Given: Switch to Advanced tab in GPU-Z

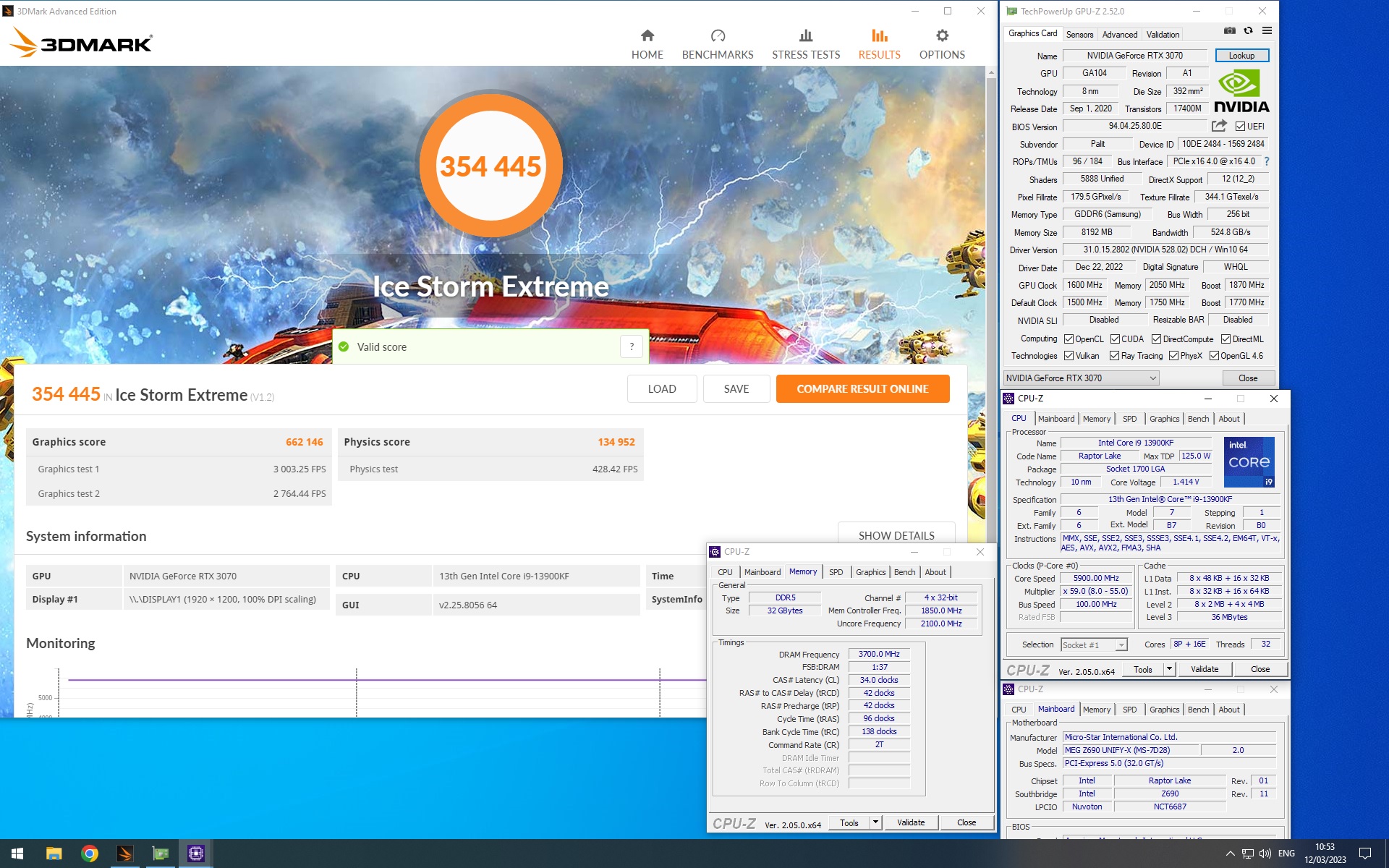Looking at the screenshot, I should pyautogui.click(x=1119, y=35).
